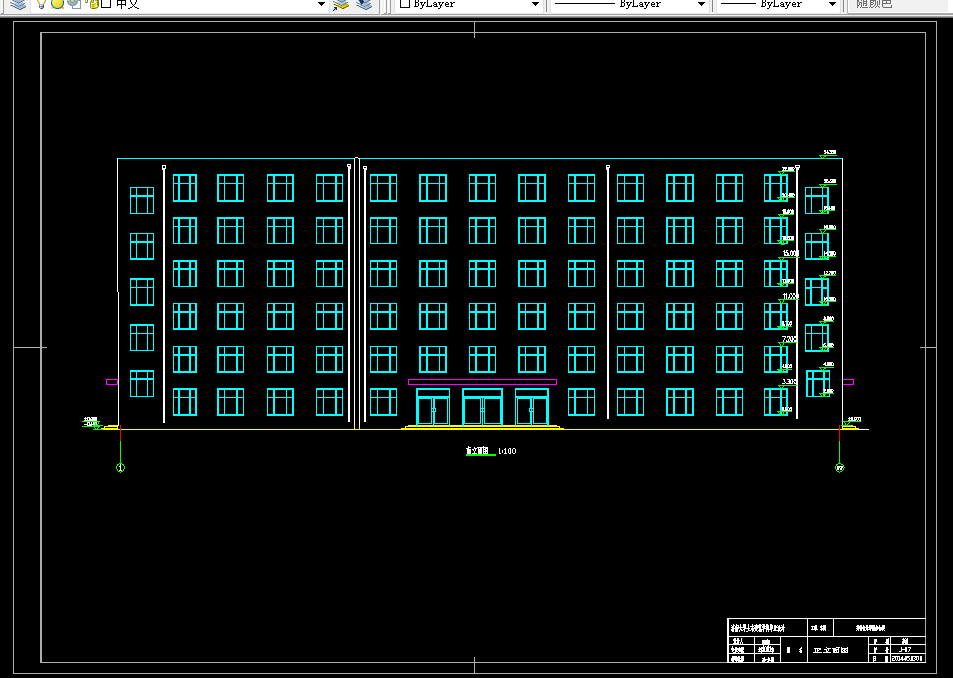The image size is (953, 678).
Task: Select the small magenta block at left wall
Action: tap(112, 382)
